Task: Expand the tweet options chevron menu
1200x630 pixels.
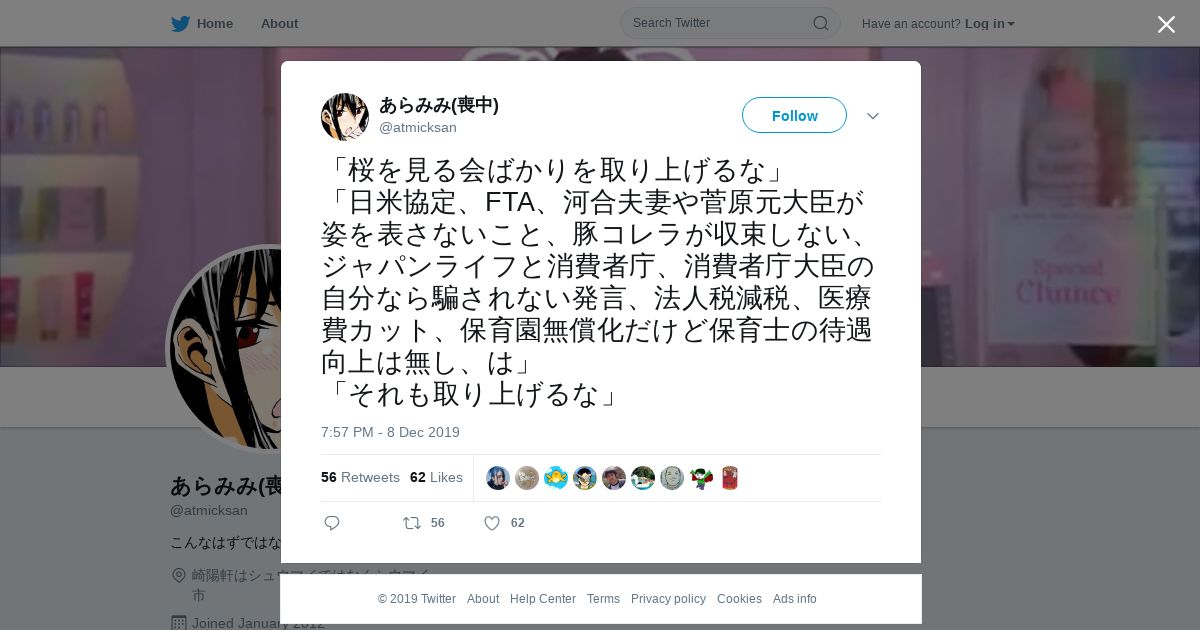Action: click(873, 116)
